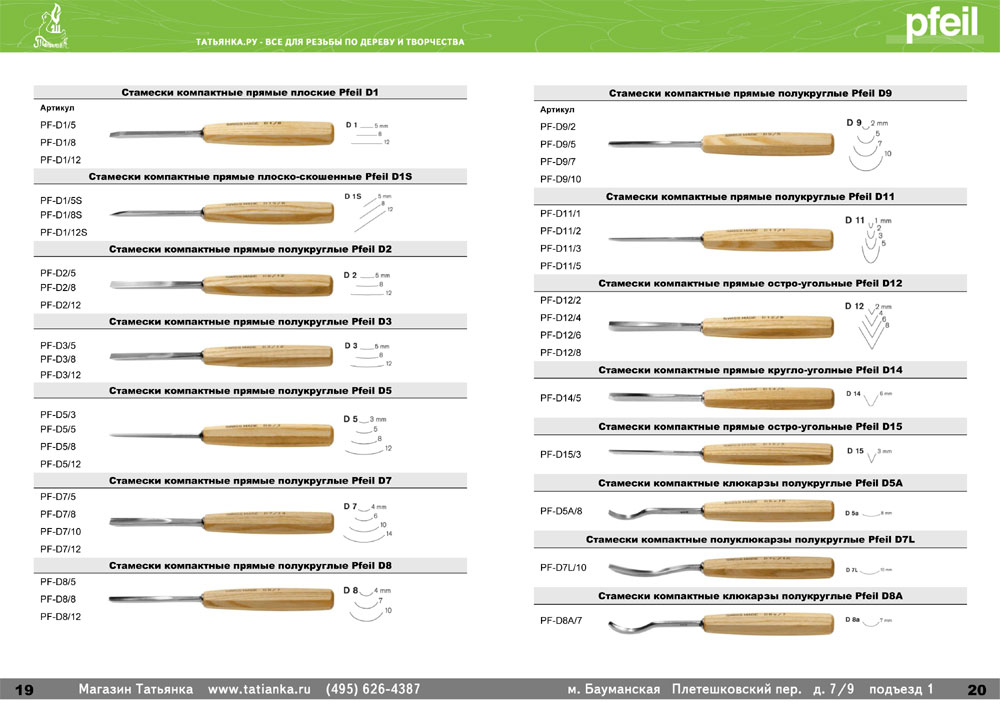Click article code PF-D2/8
Image resolution: width=1000 pixels, height=707 pixels.
58,288
